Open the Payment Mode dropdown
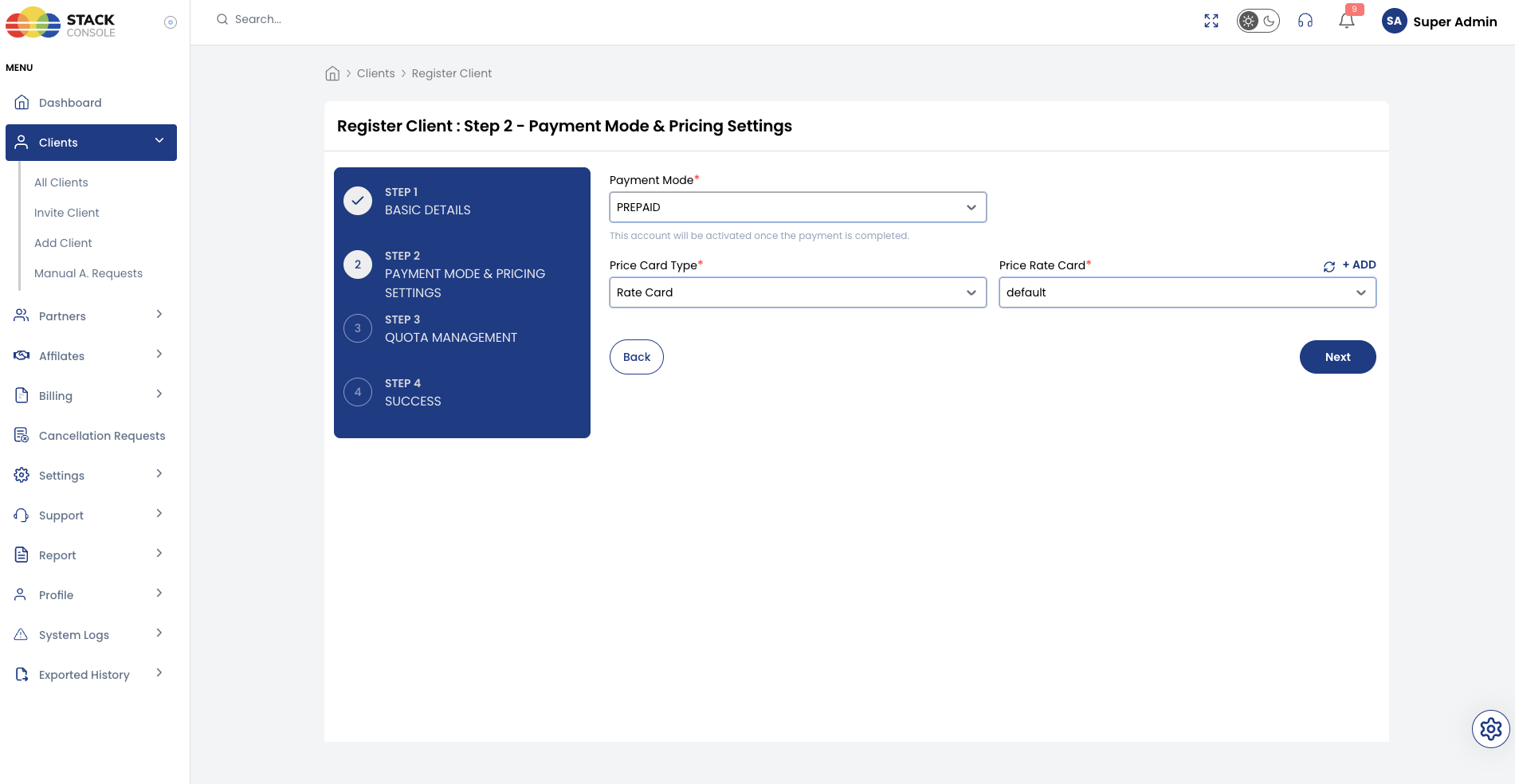The image size is (1515, 784). (x=798, y=207)
